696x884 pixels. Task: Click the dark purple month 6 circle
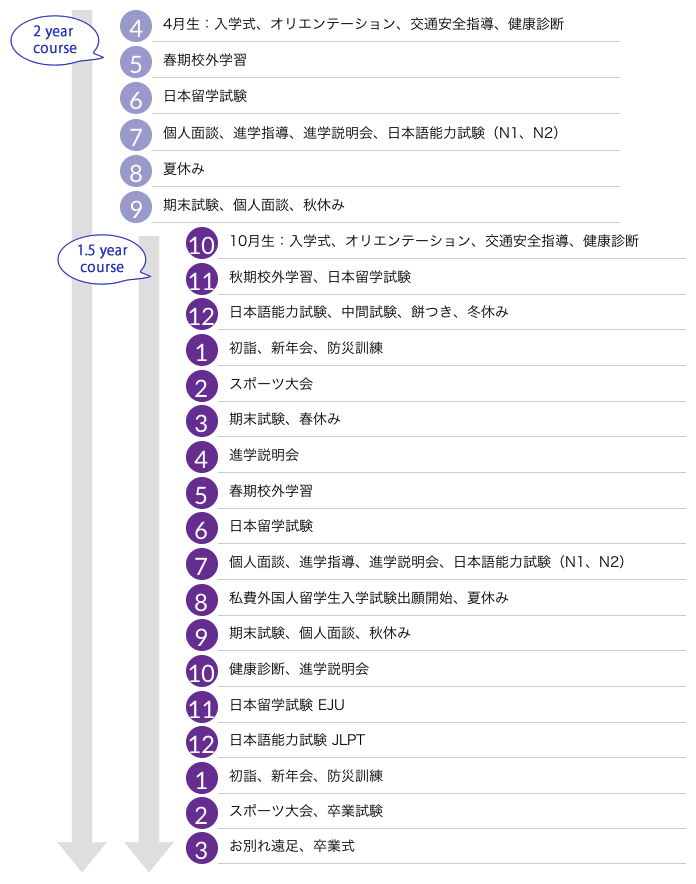202,529
